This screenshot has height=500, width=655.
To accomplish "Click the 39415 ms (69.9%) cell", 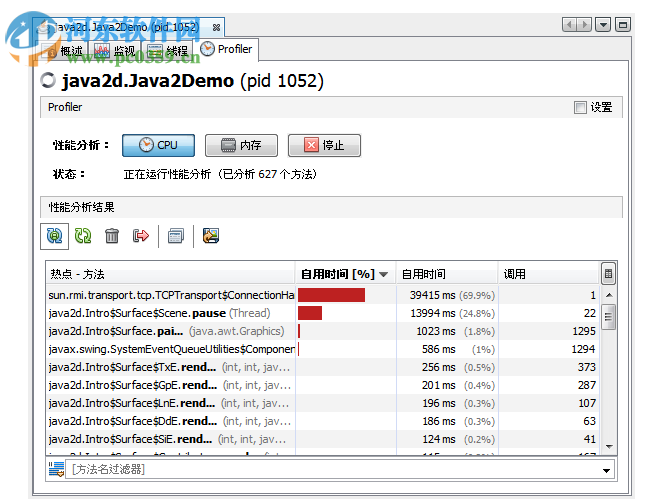I will click(447, 295).
